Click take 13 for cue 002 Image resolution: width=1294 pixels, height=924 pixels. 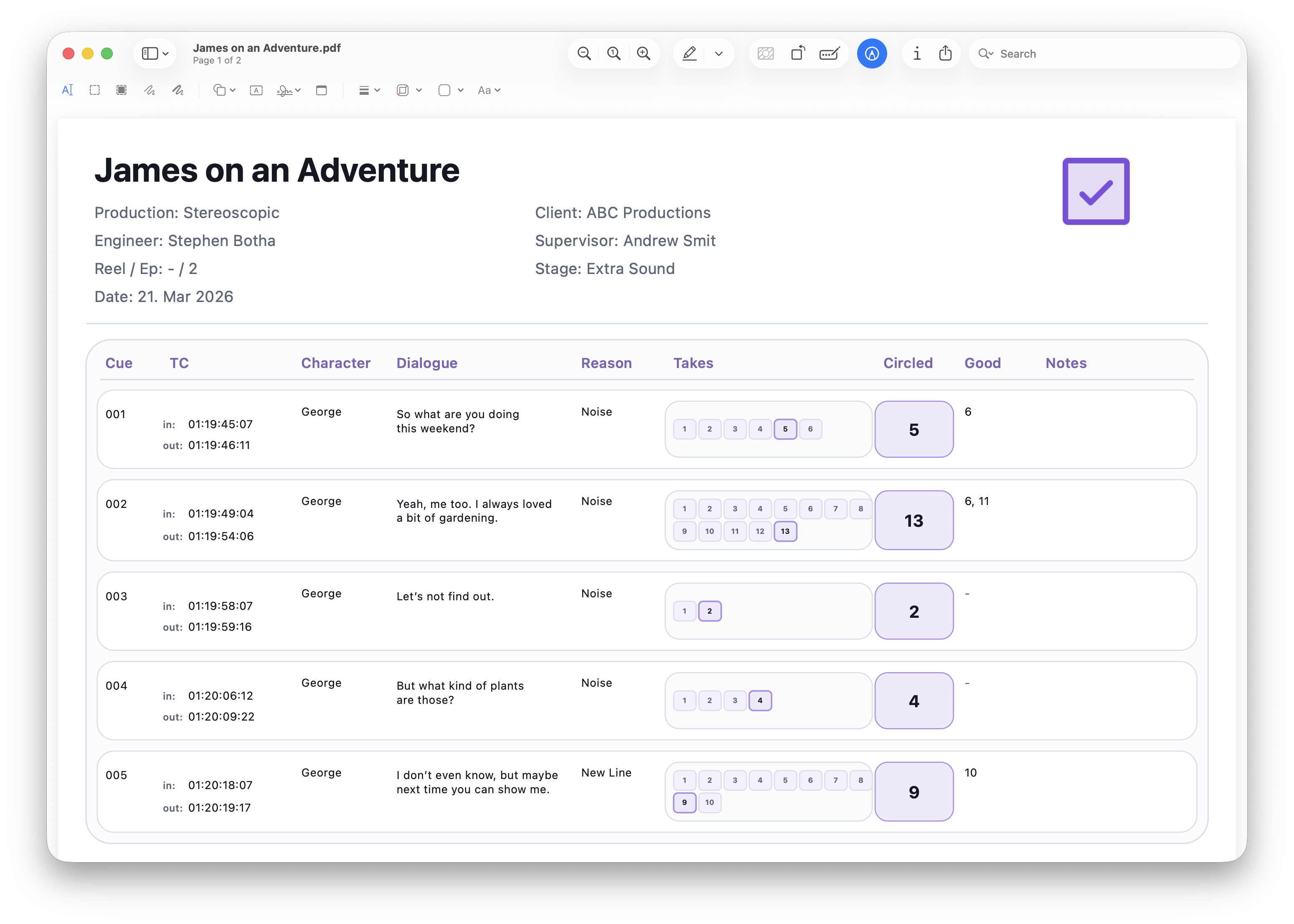click(x=786, y=531)
